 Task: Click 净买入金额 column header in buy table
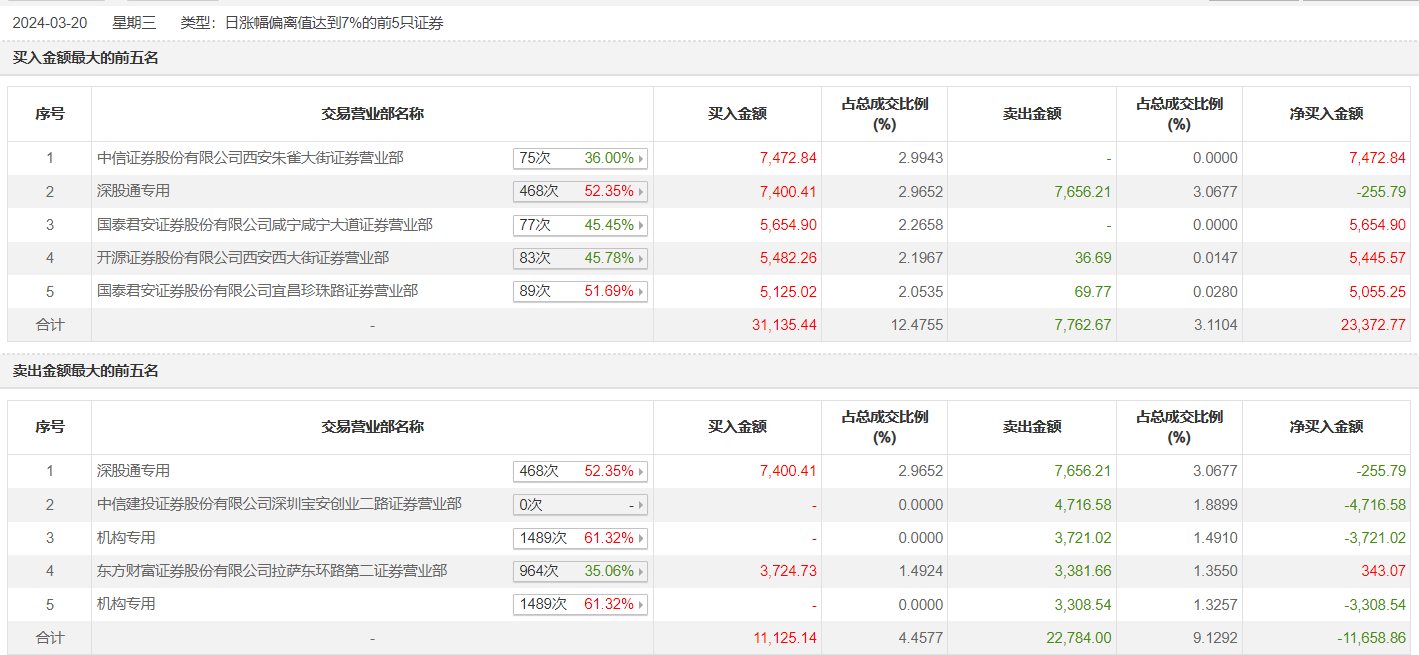pyautogui.click(x=1326, y=114)
